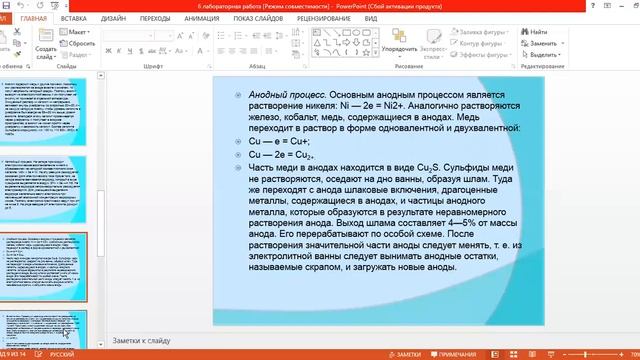Open the Макет layout dropdown
This screenshot has width=640, height=360.
pos(75,32)
